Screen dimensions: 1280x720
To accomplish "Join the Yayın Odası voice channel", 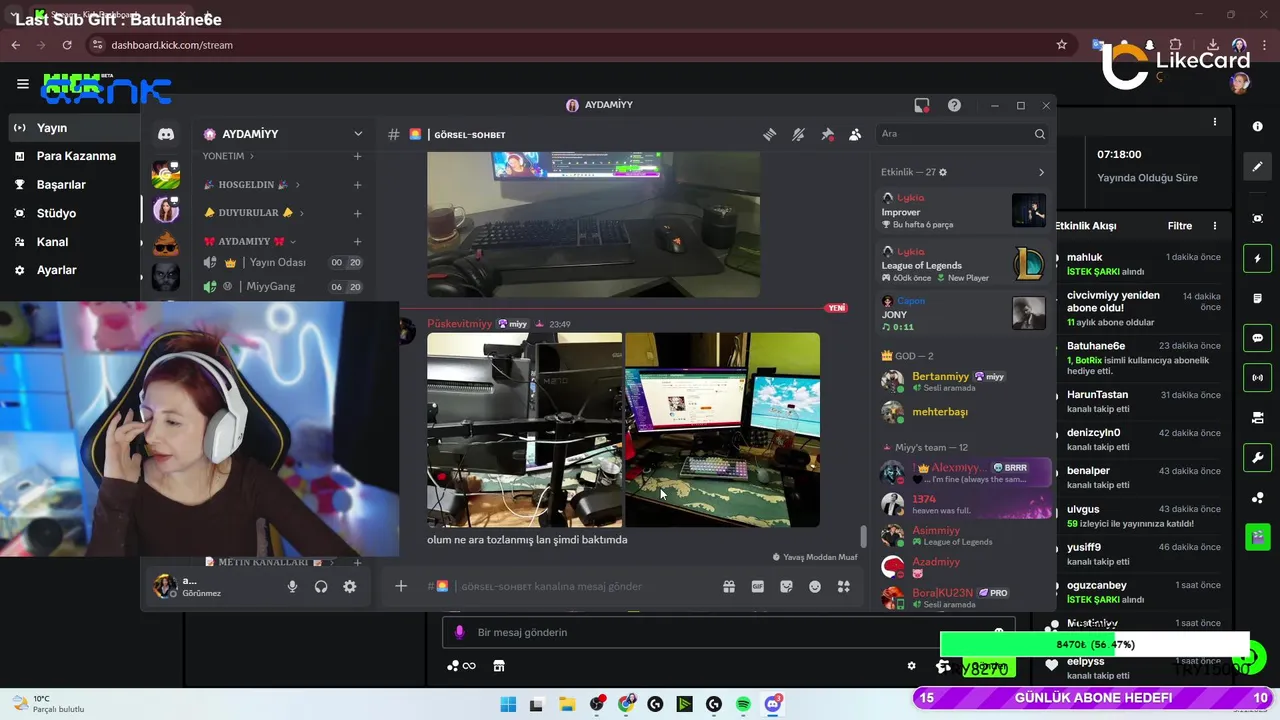I will point(282,262).
